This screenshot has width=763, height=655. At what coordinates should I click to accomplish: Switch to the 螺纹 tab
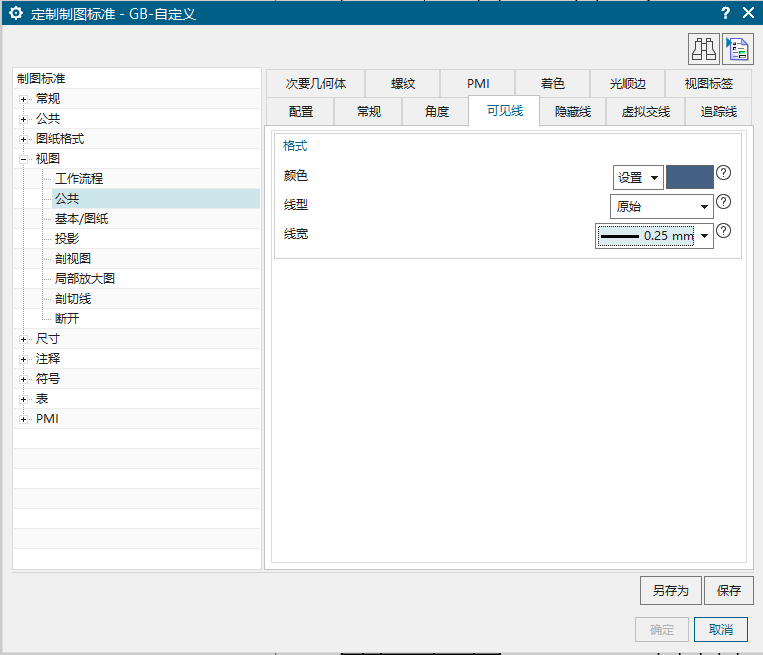[x=403, y=84]
